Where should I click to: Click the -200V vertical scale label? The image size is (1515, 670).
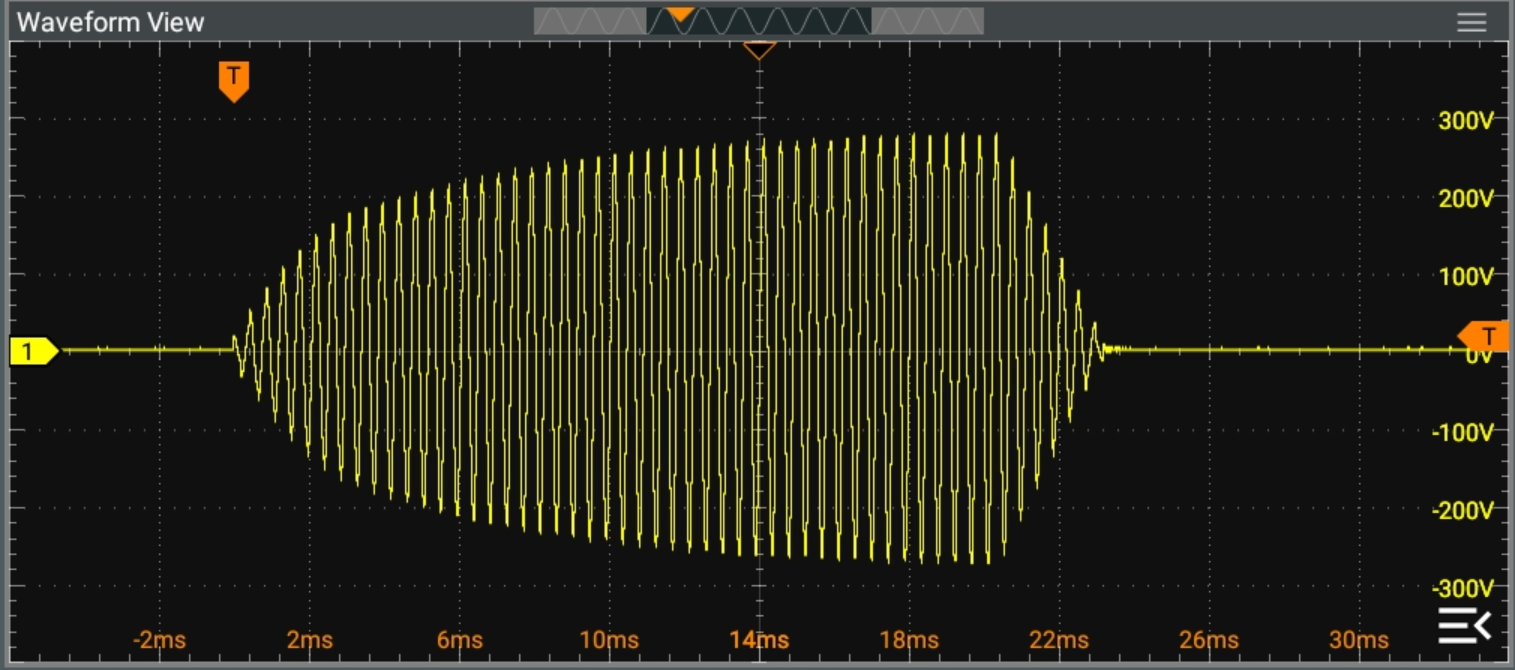tap(1462, 510)
